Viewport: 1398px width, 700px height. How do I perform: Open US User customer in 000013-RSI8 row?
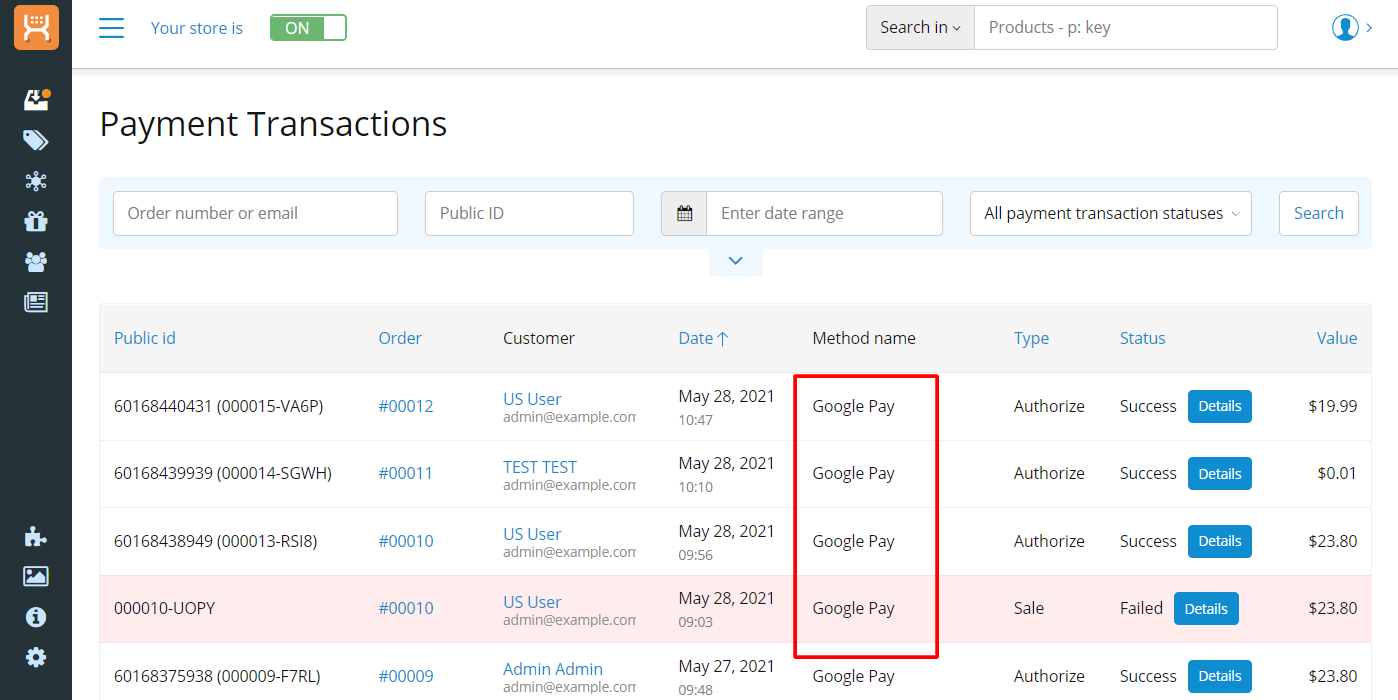point(532,534)
